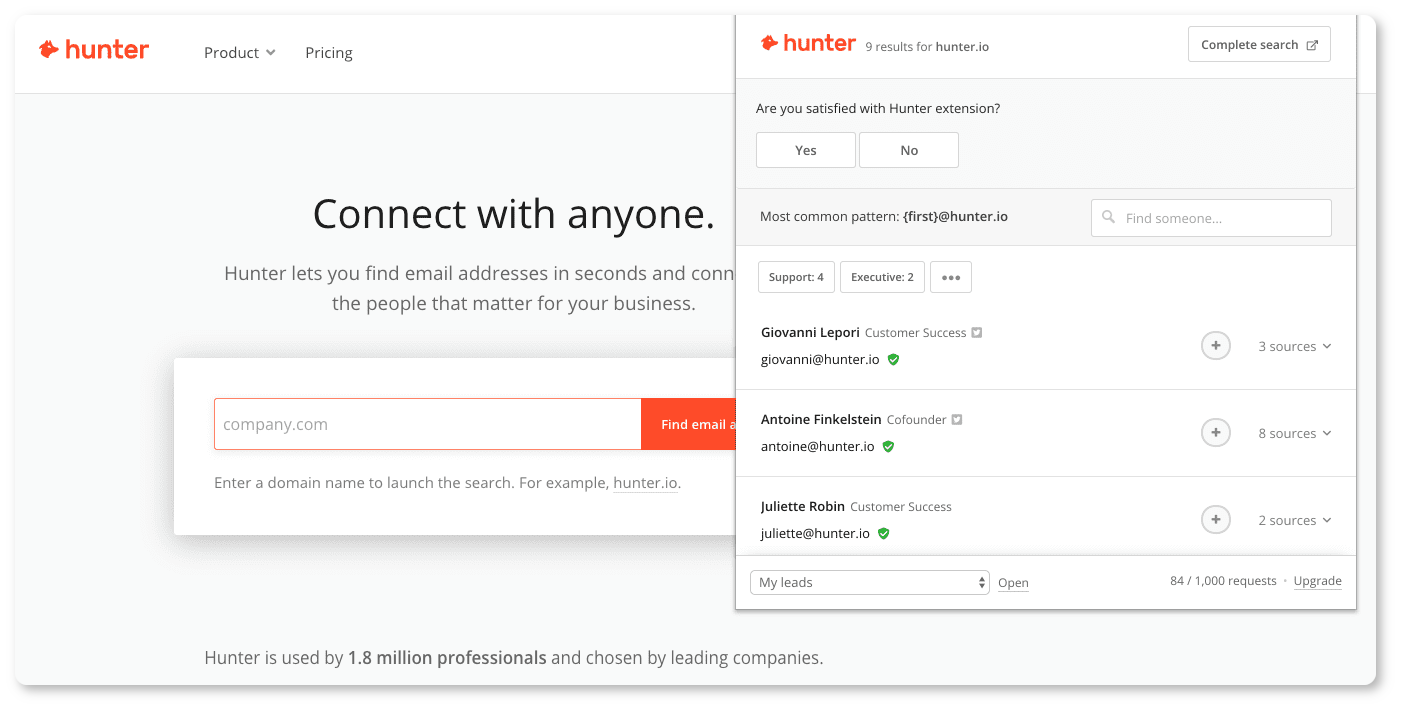
Task: Expand 8 sources for Antoine Finkelstein
Action: point(1295,433)
